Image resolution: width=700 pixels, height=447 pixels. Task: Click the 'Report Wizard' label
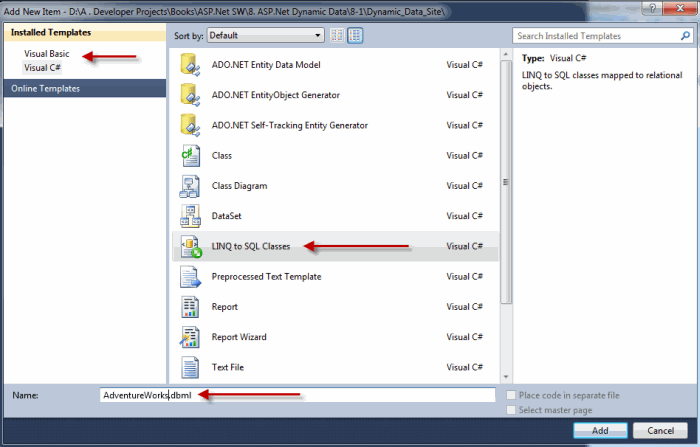[x=239, y=337]
